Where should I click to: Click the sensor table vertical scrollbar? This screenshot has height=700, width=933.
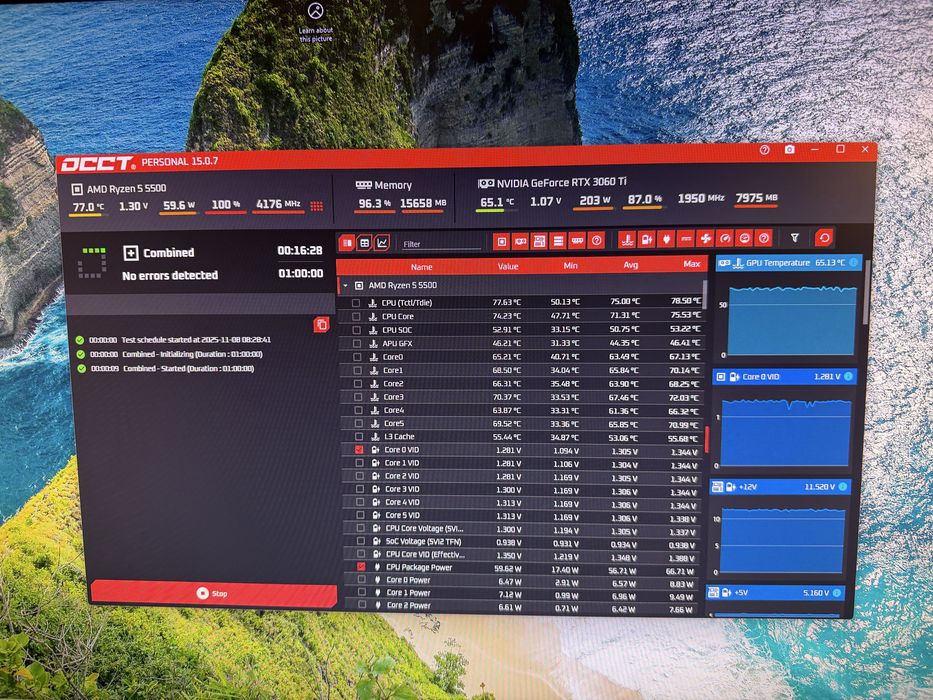pyautogui.click(x=706, y=295)
